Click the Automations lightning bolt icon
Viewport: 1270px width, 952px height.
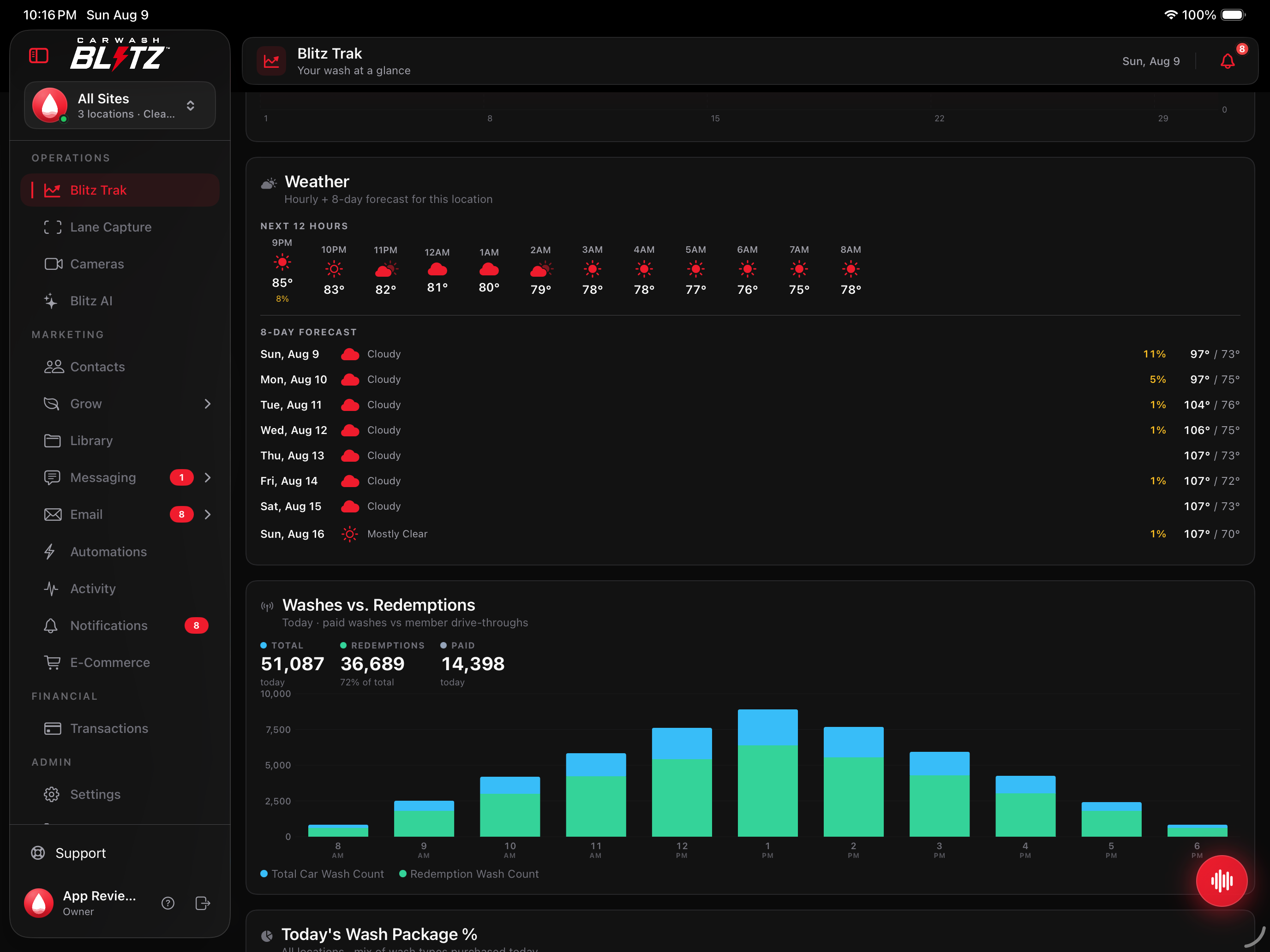click(50, 552)
